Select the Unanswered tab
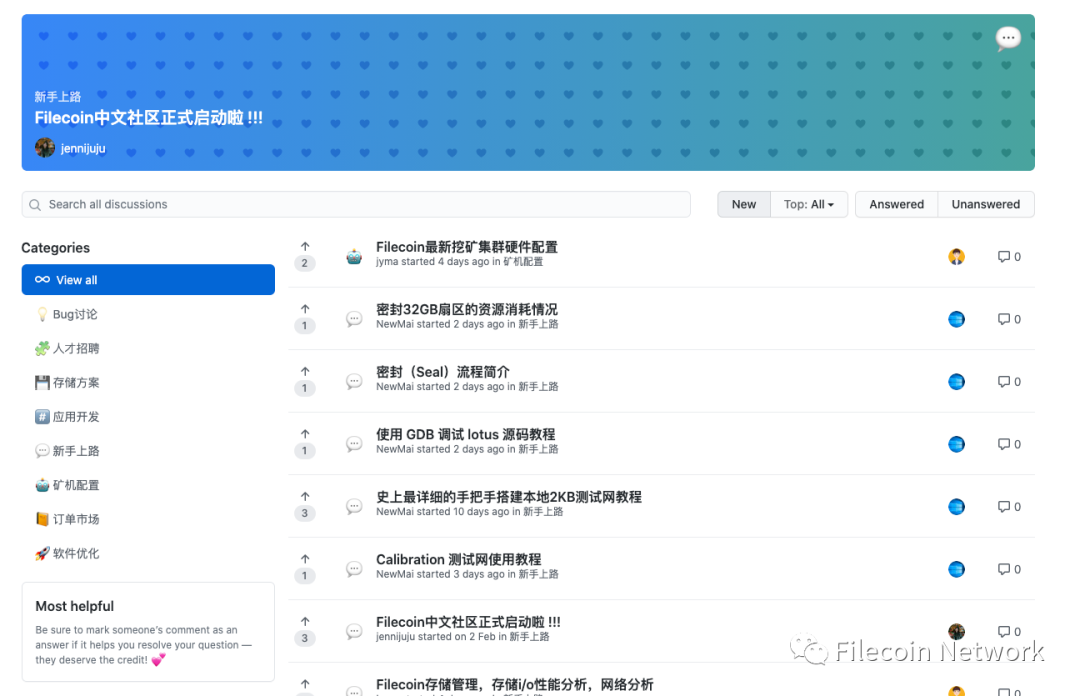Image resolution: width=1080 pixels, height=696 pixels. click(x=985, y=204)
